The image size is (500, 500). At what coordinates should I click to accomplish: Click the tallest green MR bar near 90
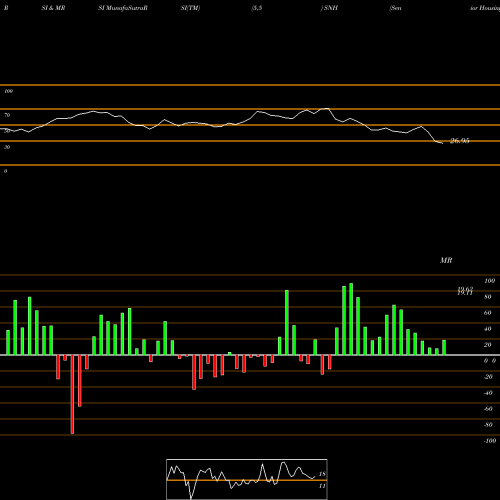coord(351,319)
